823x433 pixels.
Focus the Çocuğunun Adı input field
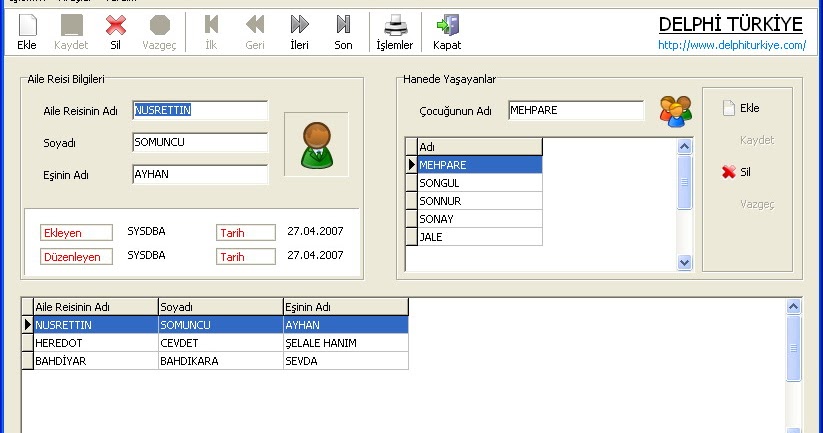pos(576,111)
